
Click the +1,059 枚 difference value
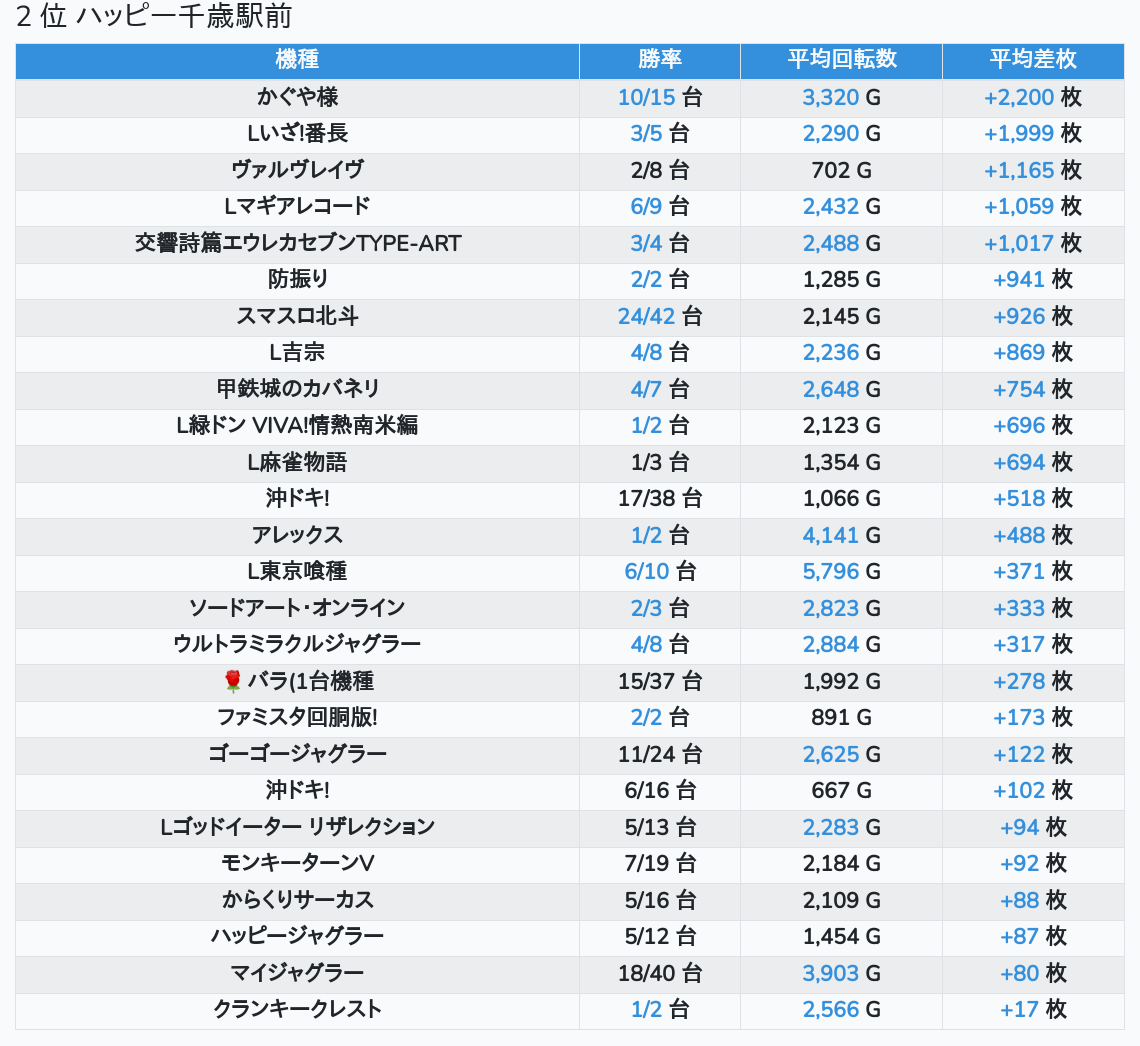tap(1032, 206)
